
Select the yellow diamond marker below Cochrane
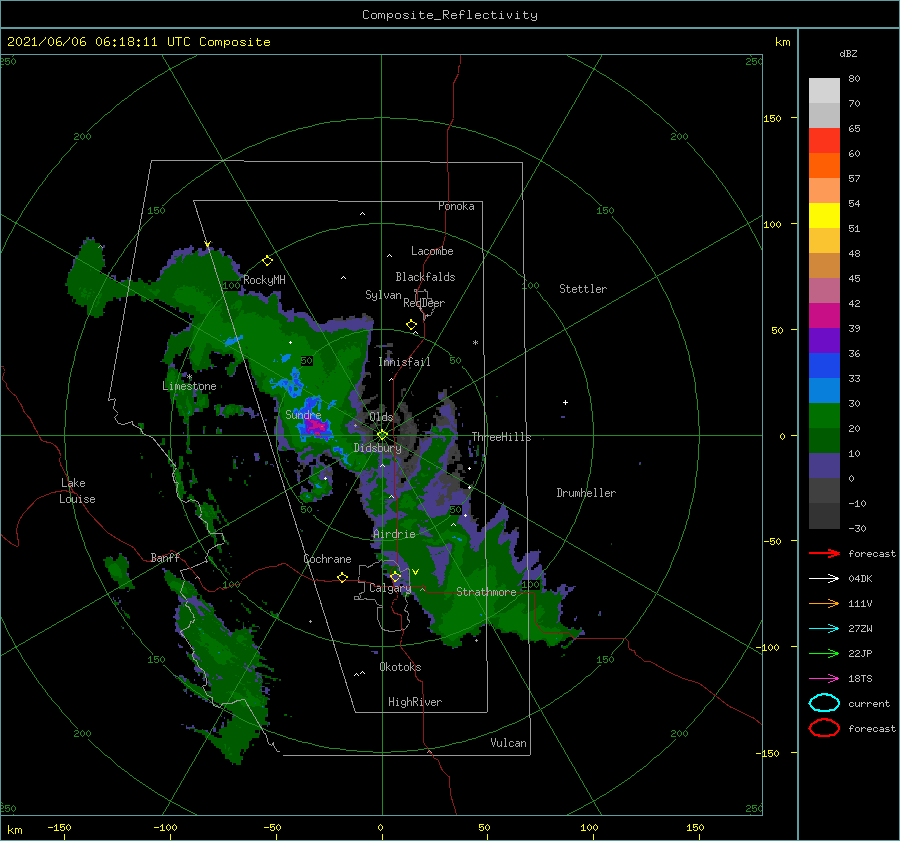(x=343, y=577)
